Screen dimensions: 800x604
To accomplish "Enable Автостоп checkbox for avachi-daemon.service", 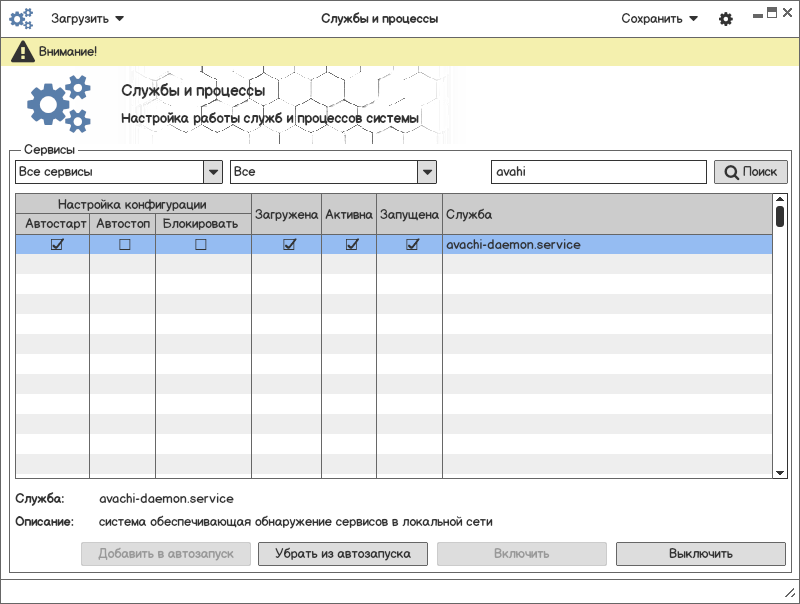I will (x=124, y=245).
